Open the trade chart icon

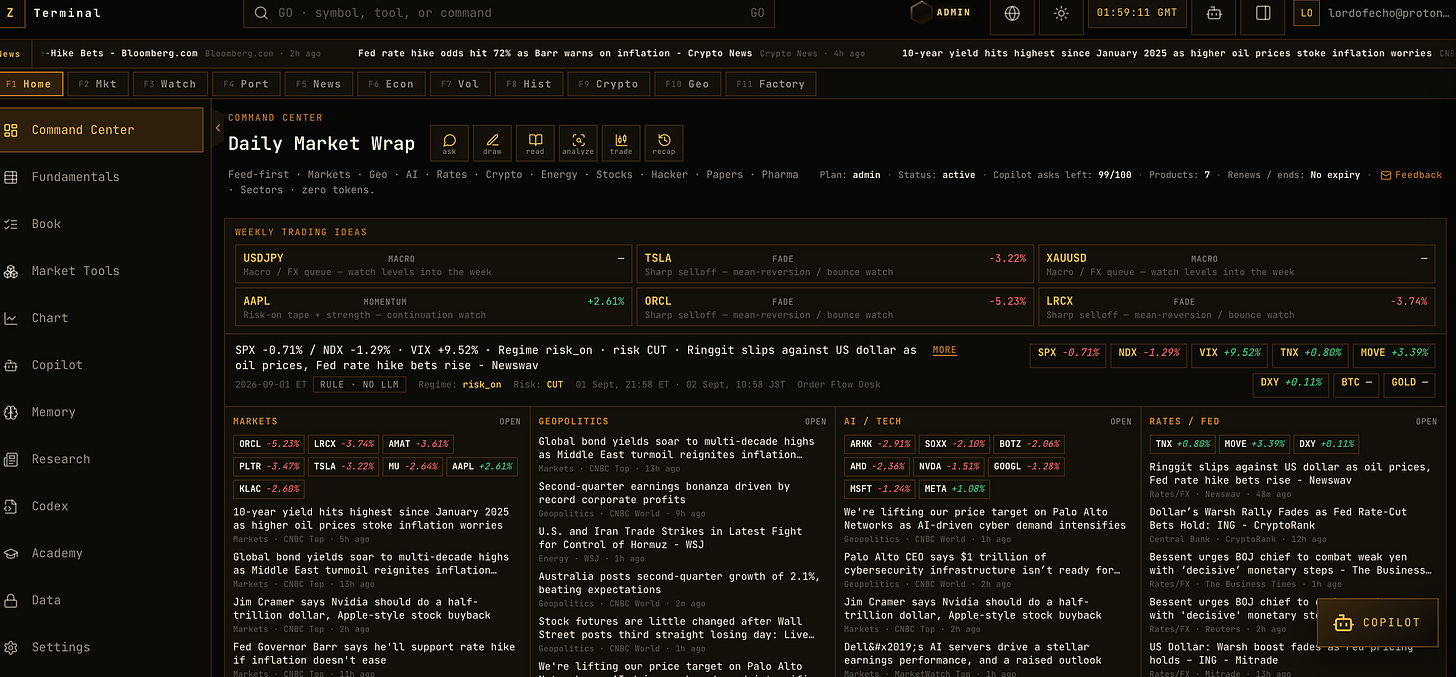pyautogui.click(x=621, y=143)
